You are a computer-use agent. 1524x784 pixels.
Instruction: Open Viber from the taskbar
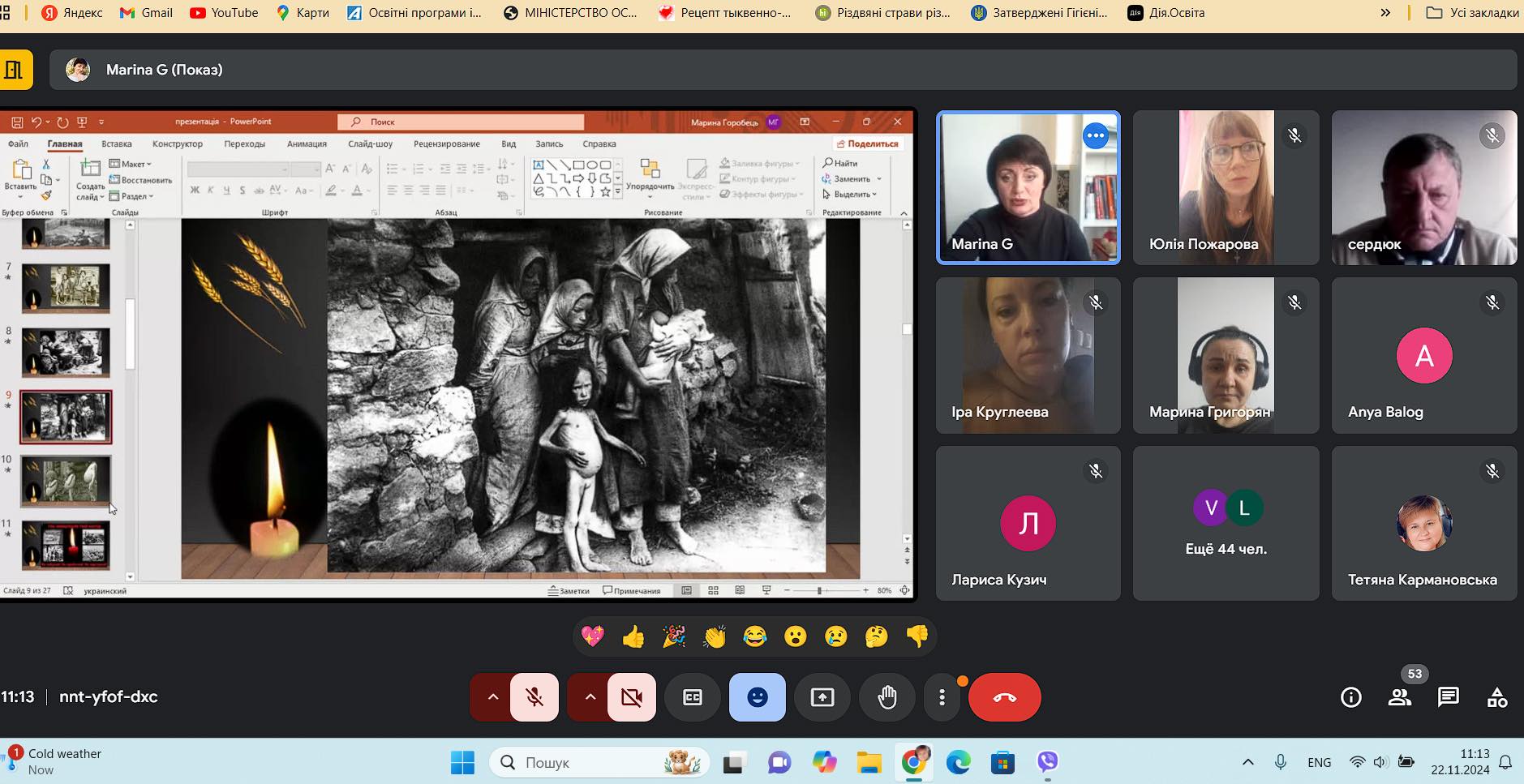point(1047,762)
